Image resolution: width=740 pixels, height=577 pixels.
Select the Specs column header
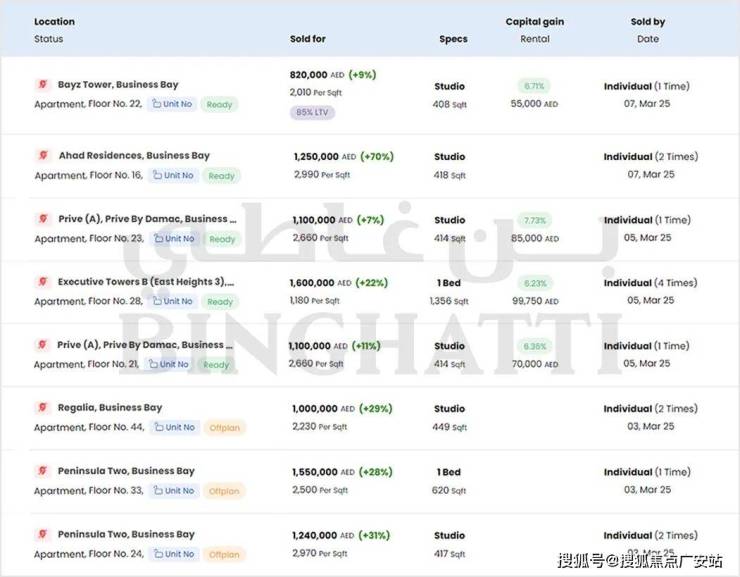click(x=452, y=39)
